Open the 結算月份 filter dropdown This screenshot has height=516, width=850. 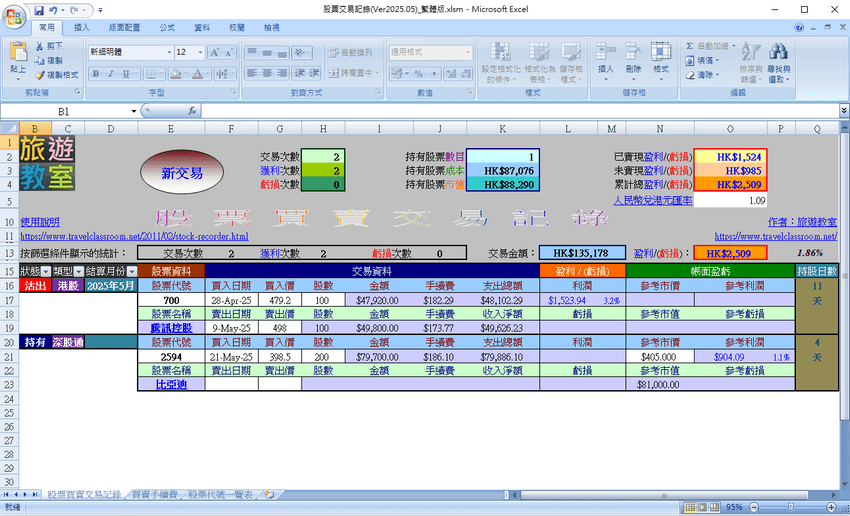[x=132, y=272]
